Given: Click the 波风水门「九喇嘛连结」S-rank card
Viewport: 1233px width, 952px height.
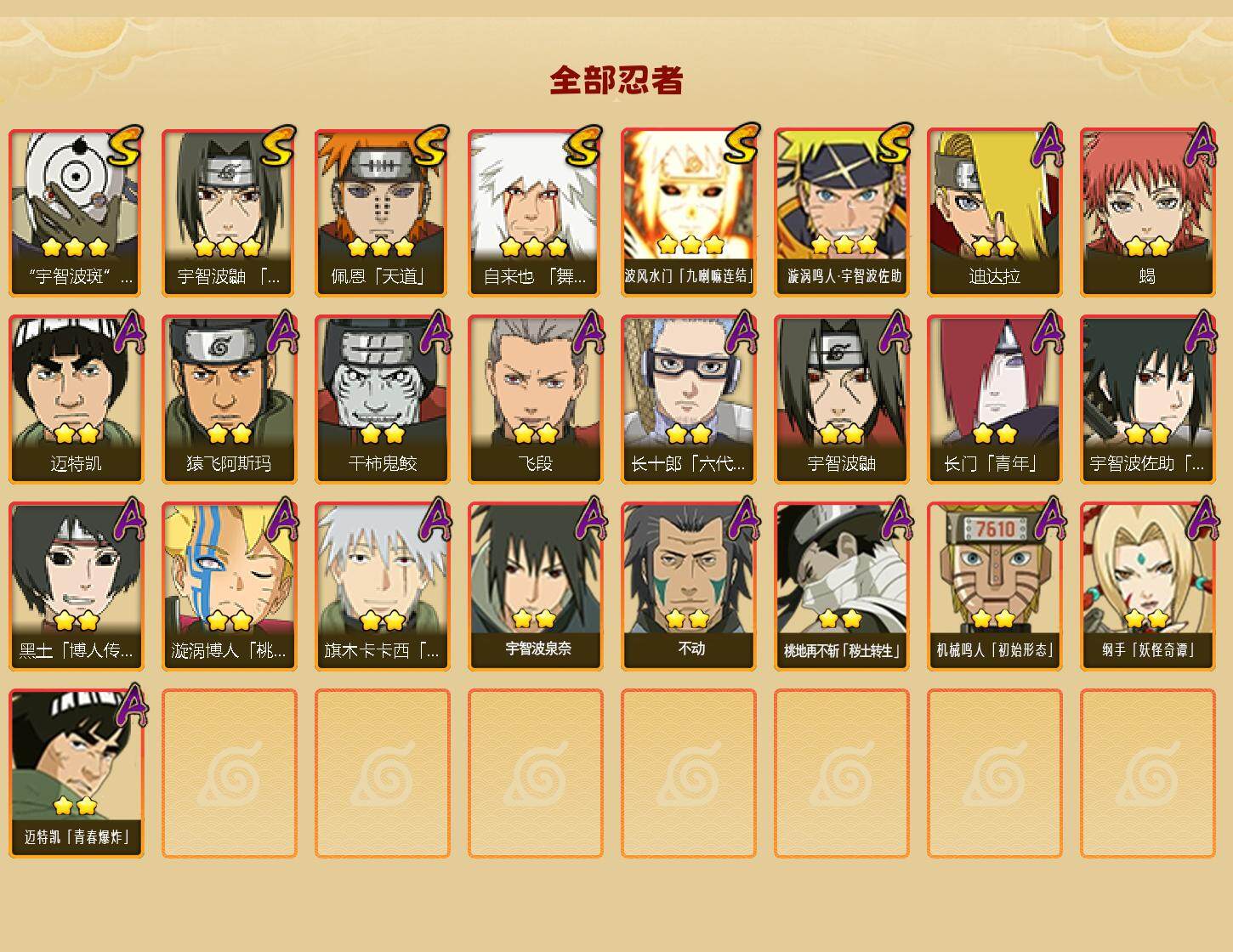Looking at the screenshot, I should [x=689, y=212].
